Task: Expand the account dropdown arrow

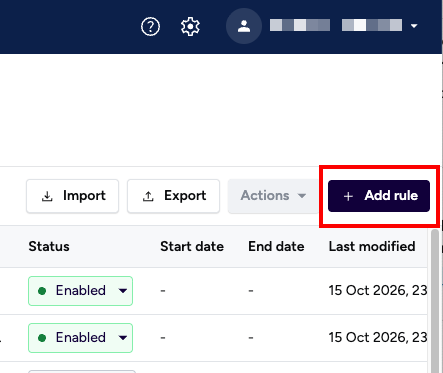Action: (414, 26)
